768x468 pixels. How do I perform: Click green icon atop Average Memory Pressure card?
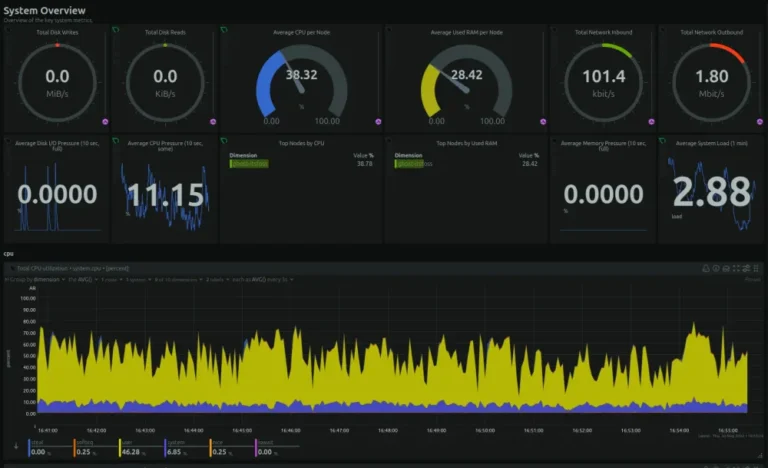553,141
